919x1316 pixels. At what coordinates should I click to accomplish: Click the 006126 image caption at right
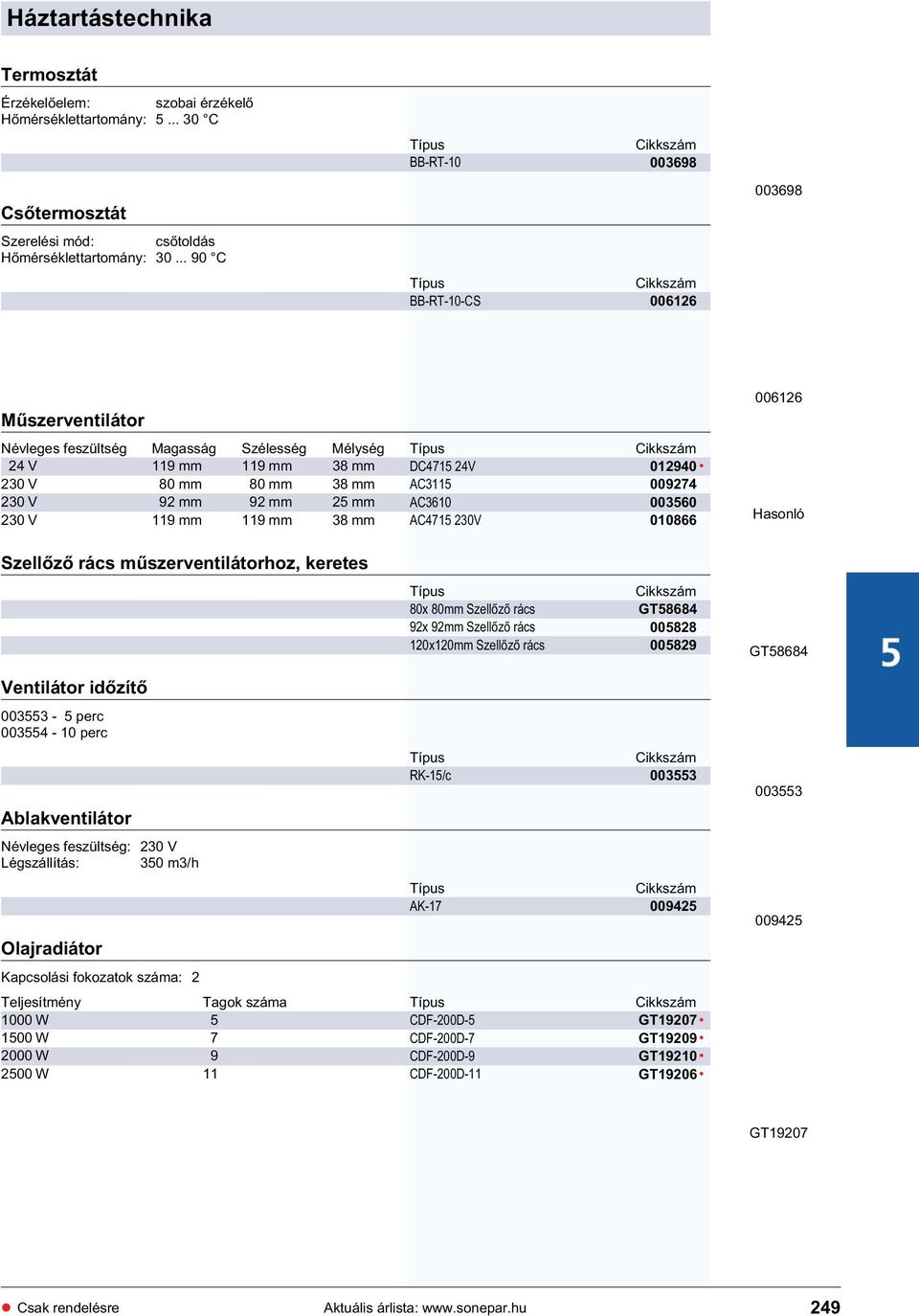click(x=778, y=397)
